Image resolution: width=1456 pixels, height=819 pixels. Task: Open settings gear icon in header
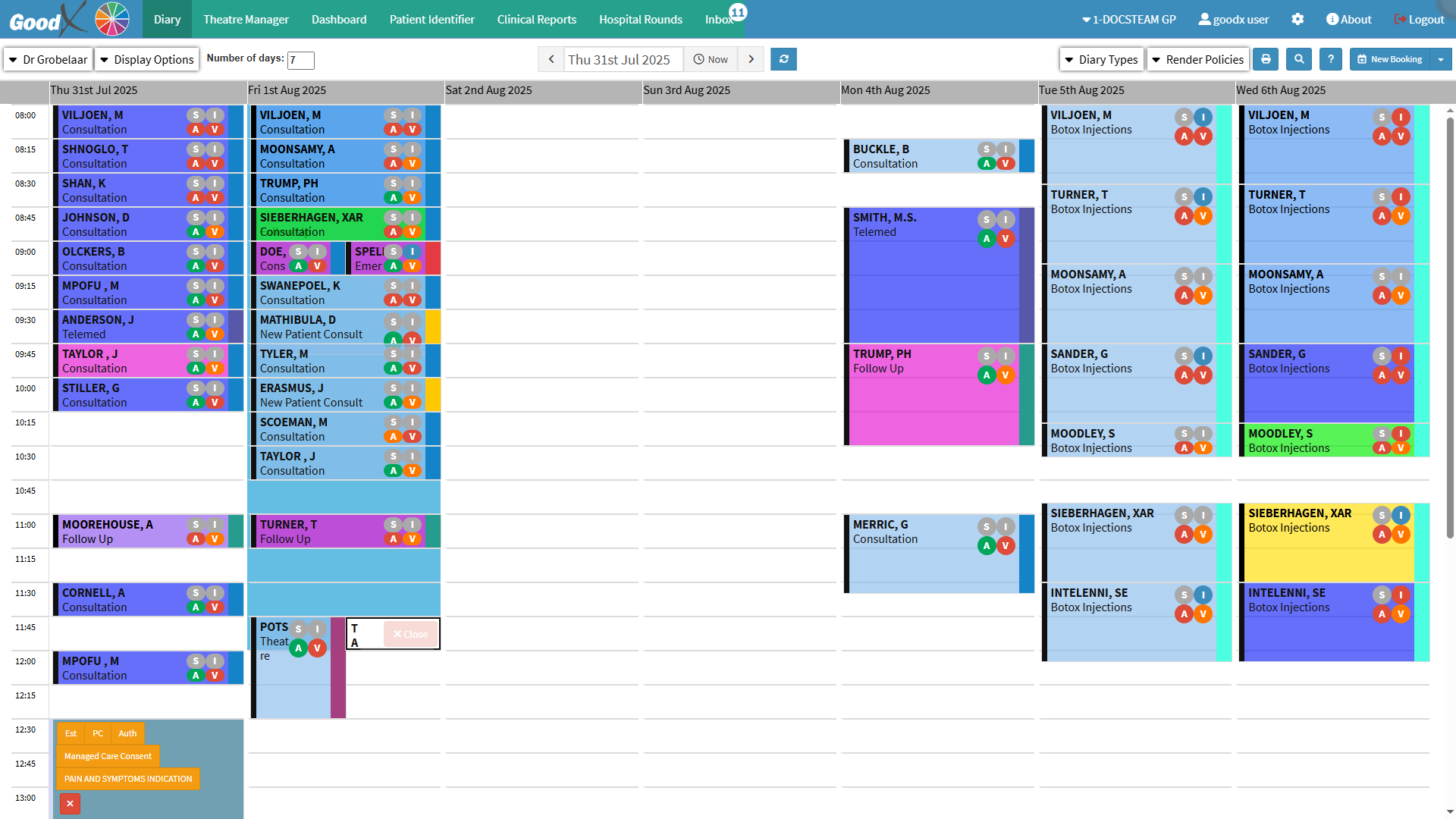tap(1298, 20)
